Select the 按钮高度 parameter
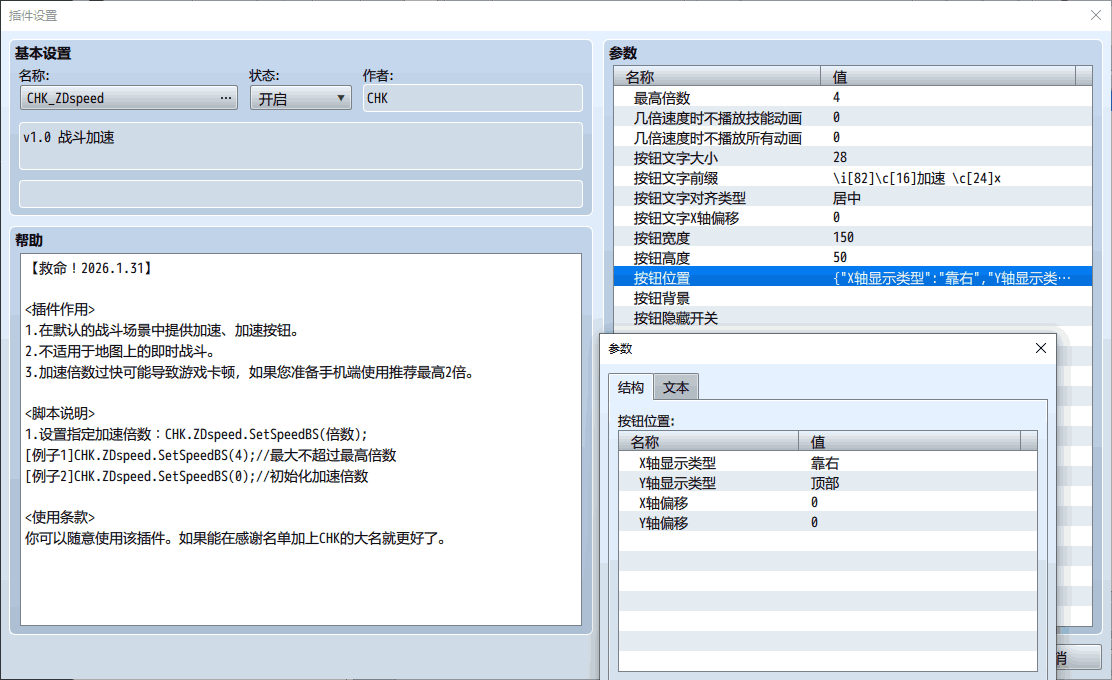 click(x=852, y=257)
